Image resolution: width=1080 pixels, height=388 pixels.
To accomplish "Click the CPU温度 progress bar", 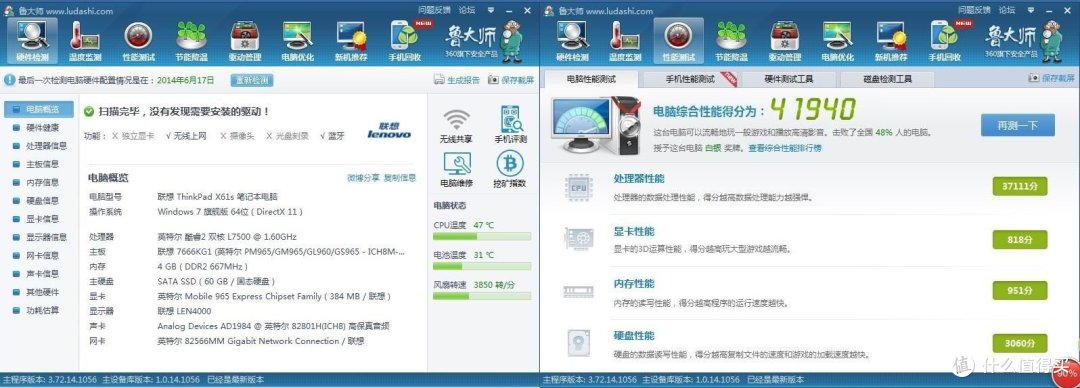I will pos(482,236).
